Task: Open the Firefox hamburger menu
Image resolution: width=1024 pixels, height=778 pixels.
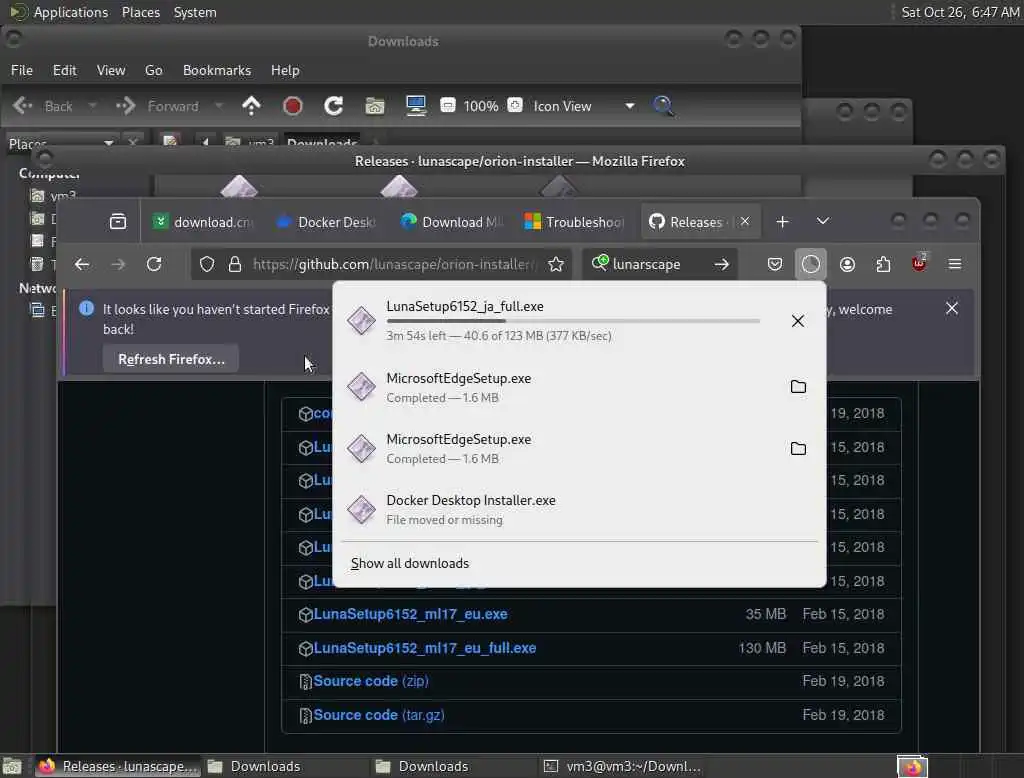Action: pos(955,264)
